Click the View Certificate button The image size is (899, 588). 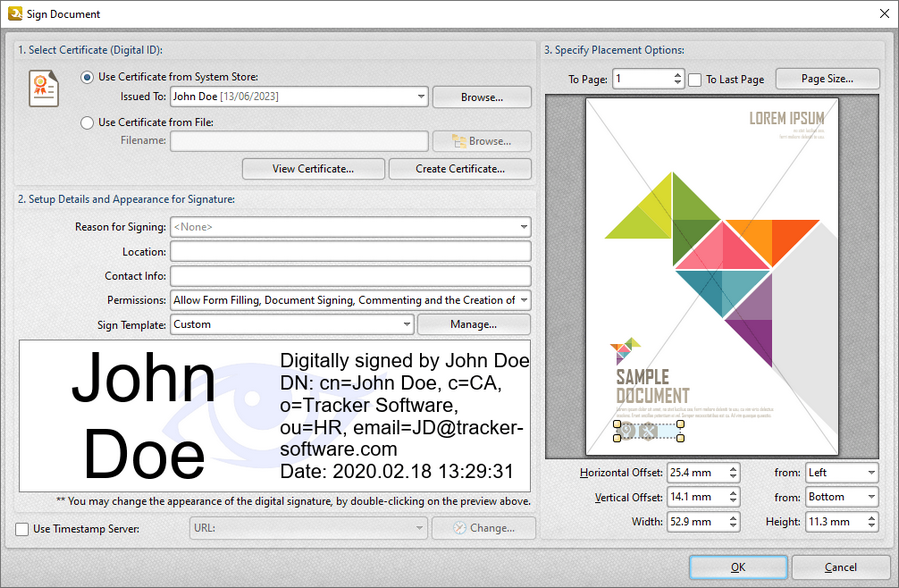point(313,168)
